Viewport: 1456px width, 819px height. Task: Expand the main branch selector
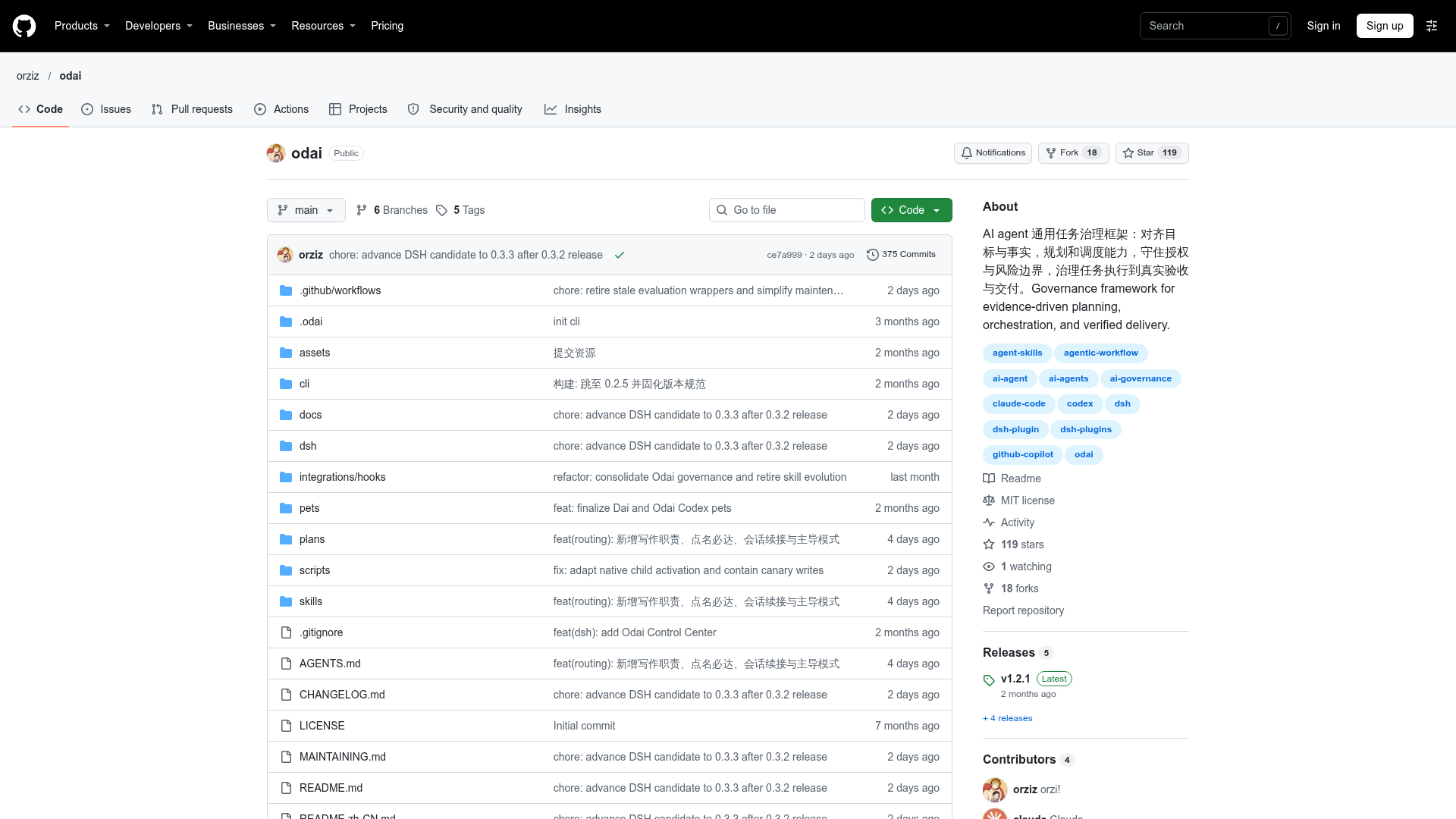(x=306, y=210)
